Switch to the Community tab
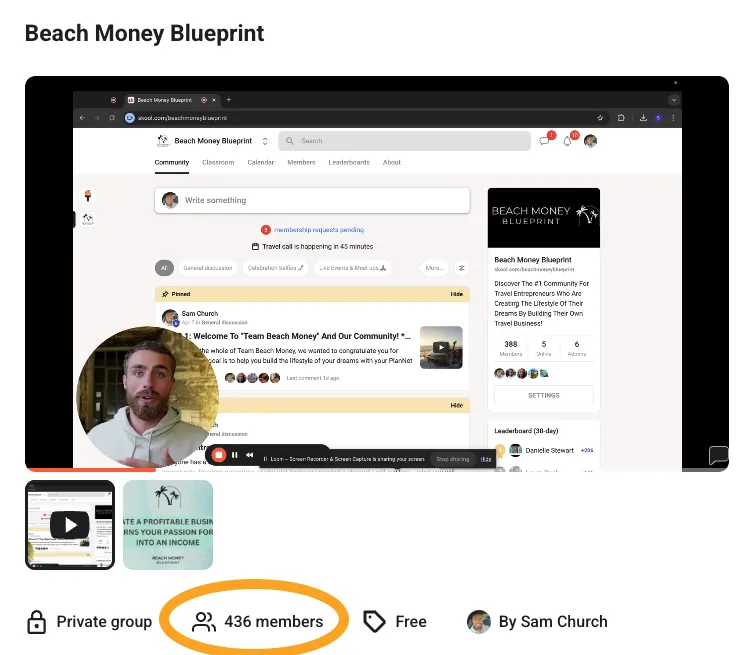Viewport: 746px width, 655px height. pos(172,162)
